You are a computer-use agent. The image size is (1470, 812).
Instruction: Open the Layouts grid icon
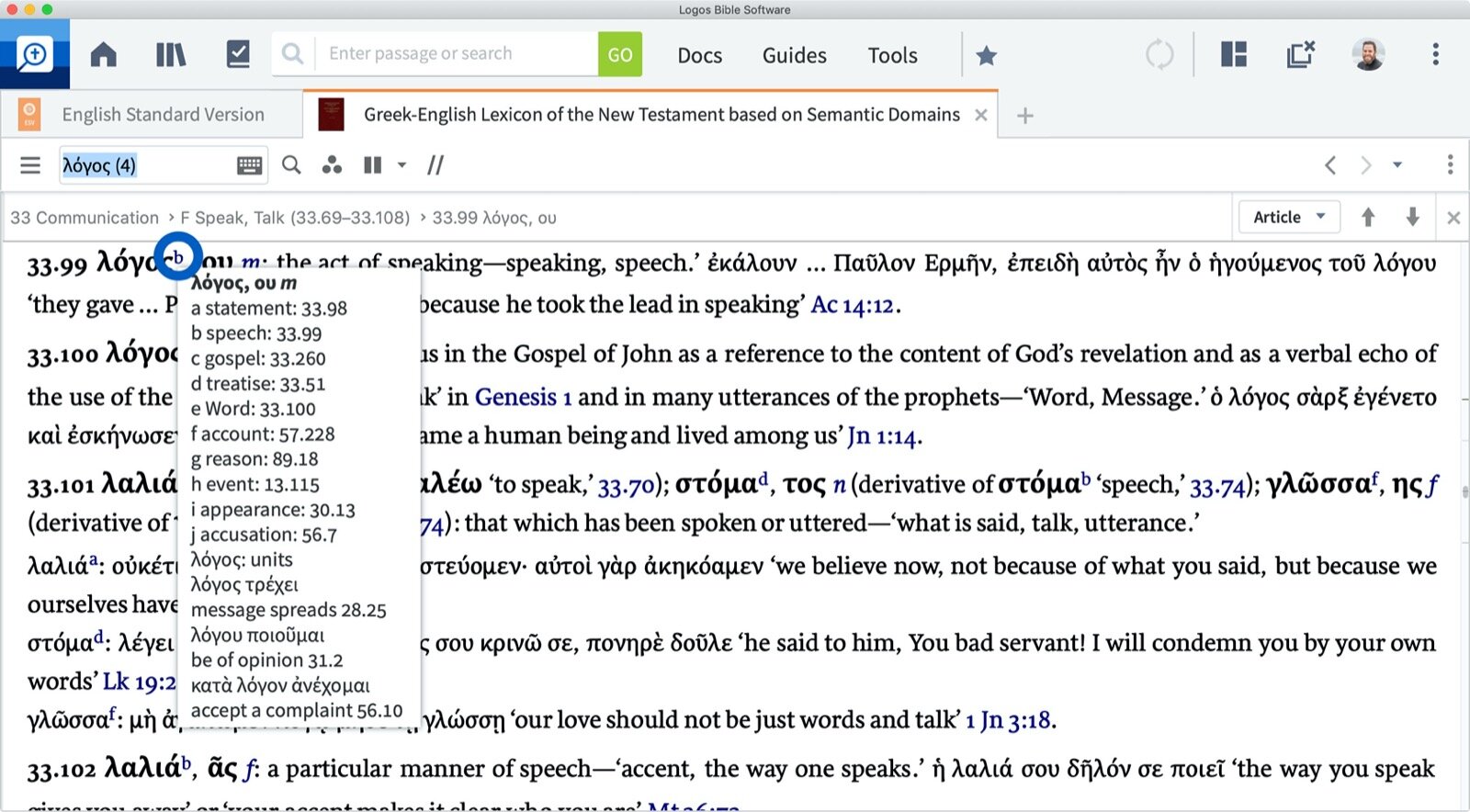point(1234,55)
